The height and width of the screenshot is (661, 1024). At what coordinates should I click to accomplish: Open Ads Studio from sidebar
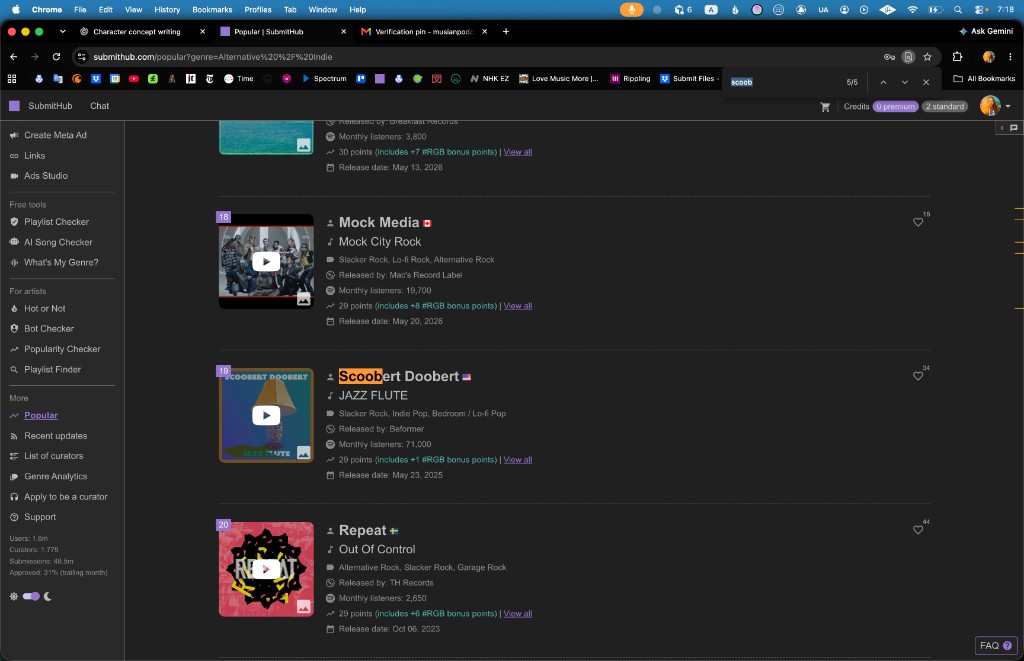tap(46, 176)
